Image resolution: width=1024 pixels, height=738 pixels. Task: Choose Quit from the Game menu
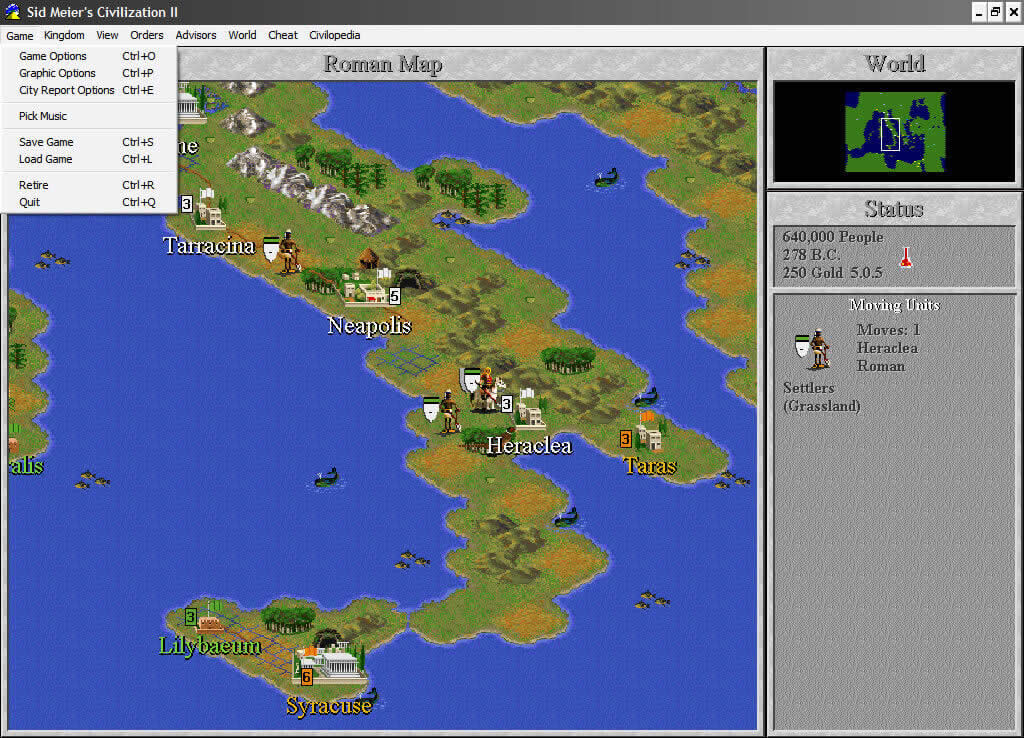click(30, 202)
